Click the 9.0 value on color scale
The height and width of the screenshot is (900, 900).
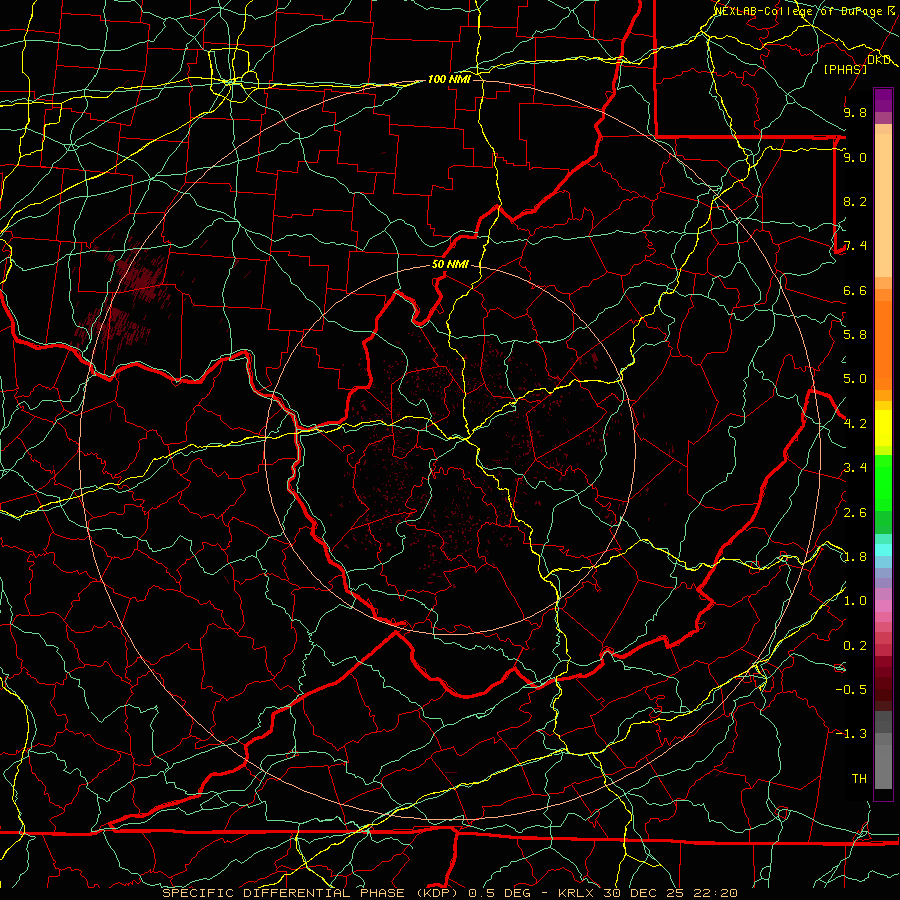(855, 157)
